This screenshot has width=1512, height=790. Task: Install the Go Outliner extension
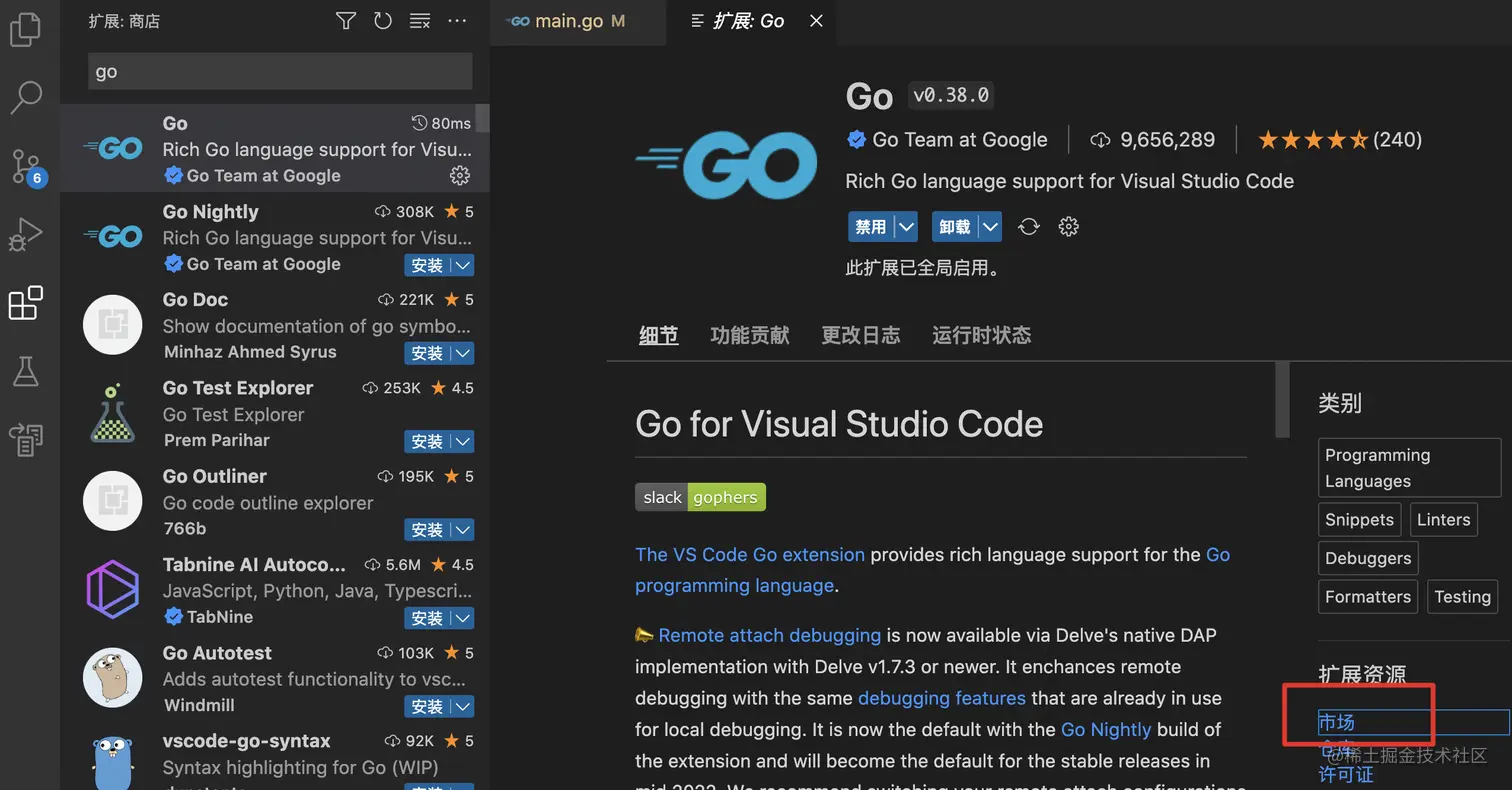click(427, 530)
